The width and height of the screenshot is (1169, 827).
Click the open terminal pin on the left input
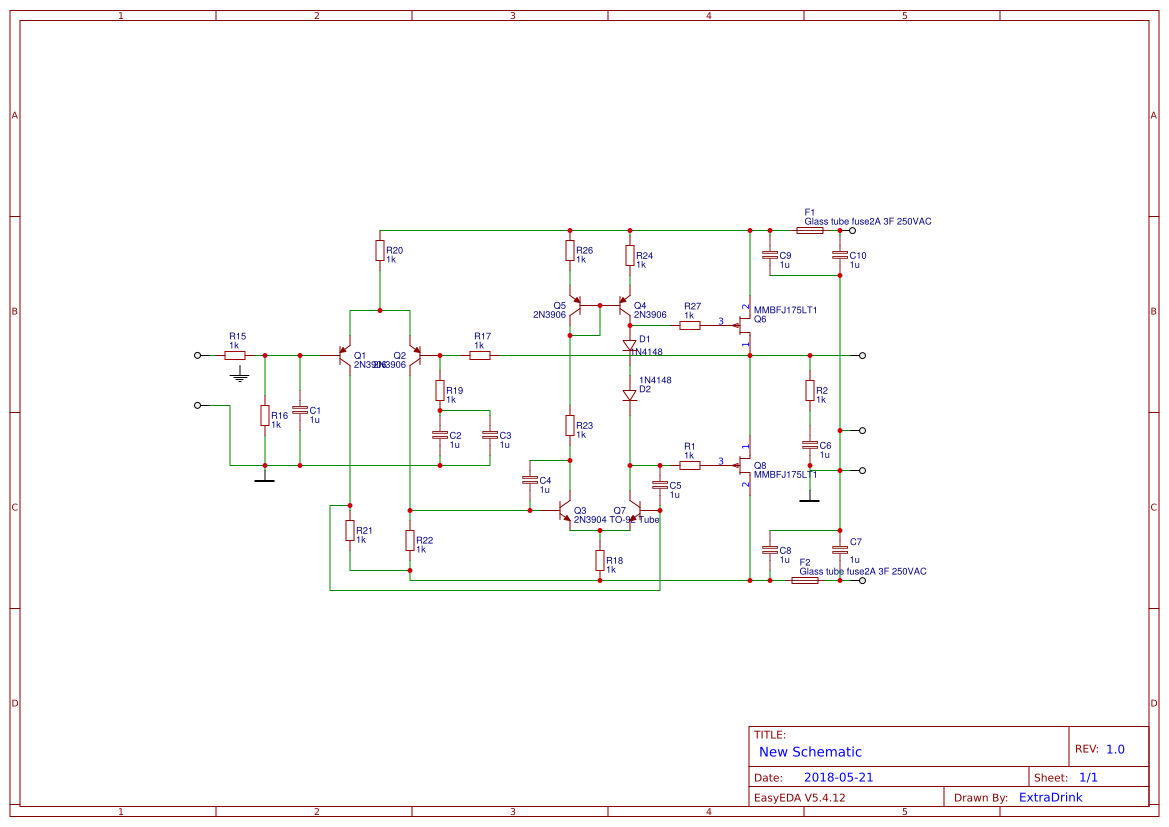pos(196,353)
